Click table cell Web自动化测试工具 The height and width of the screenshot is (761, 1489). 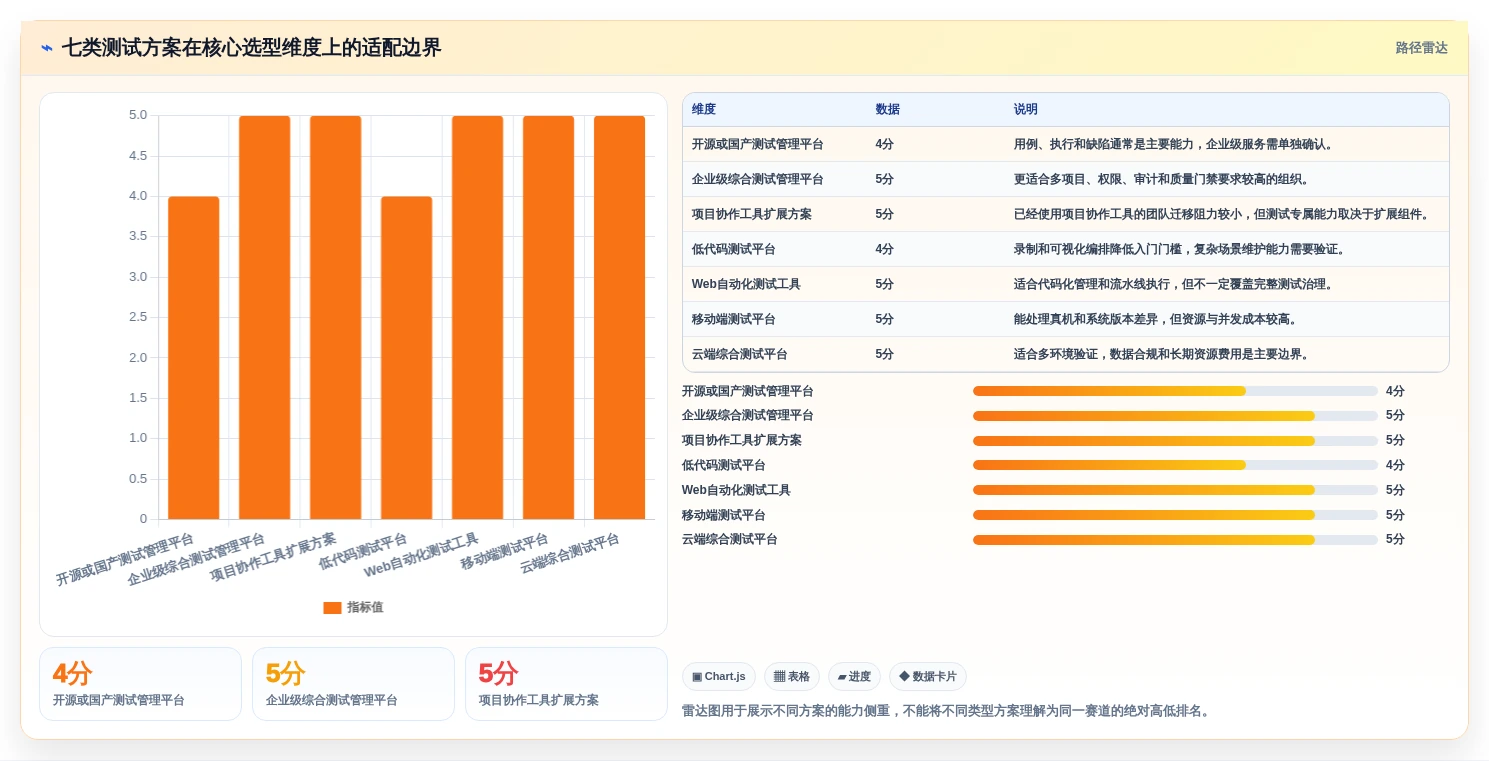click(x=746, y=284)
